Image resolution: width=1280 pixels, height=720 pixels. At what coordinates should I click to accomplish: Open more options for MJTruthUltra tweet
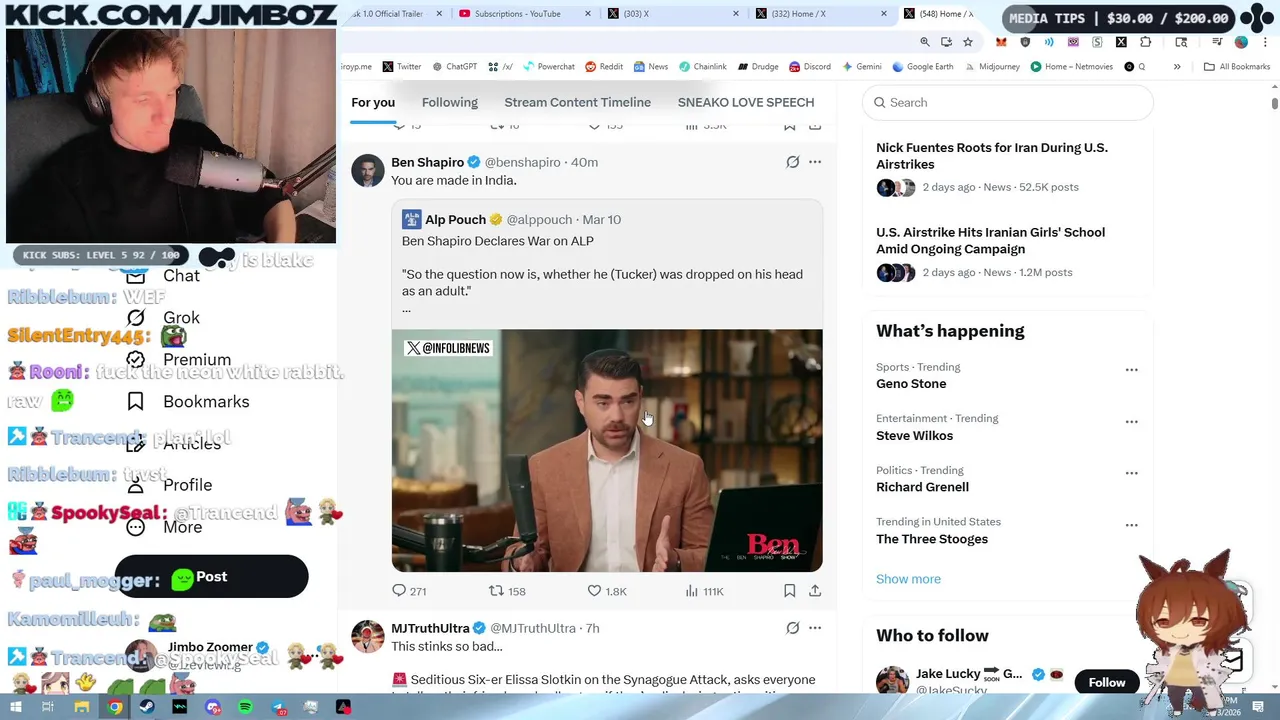coord(815,628)
